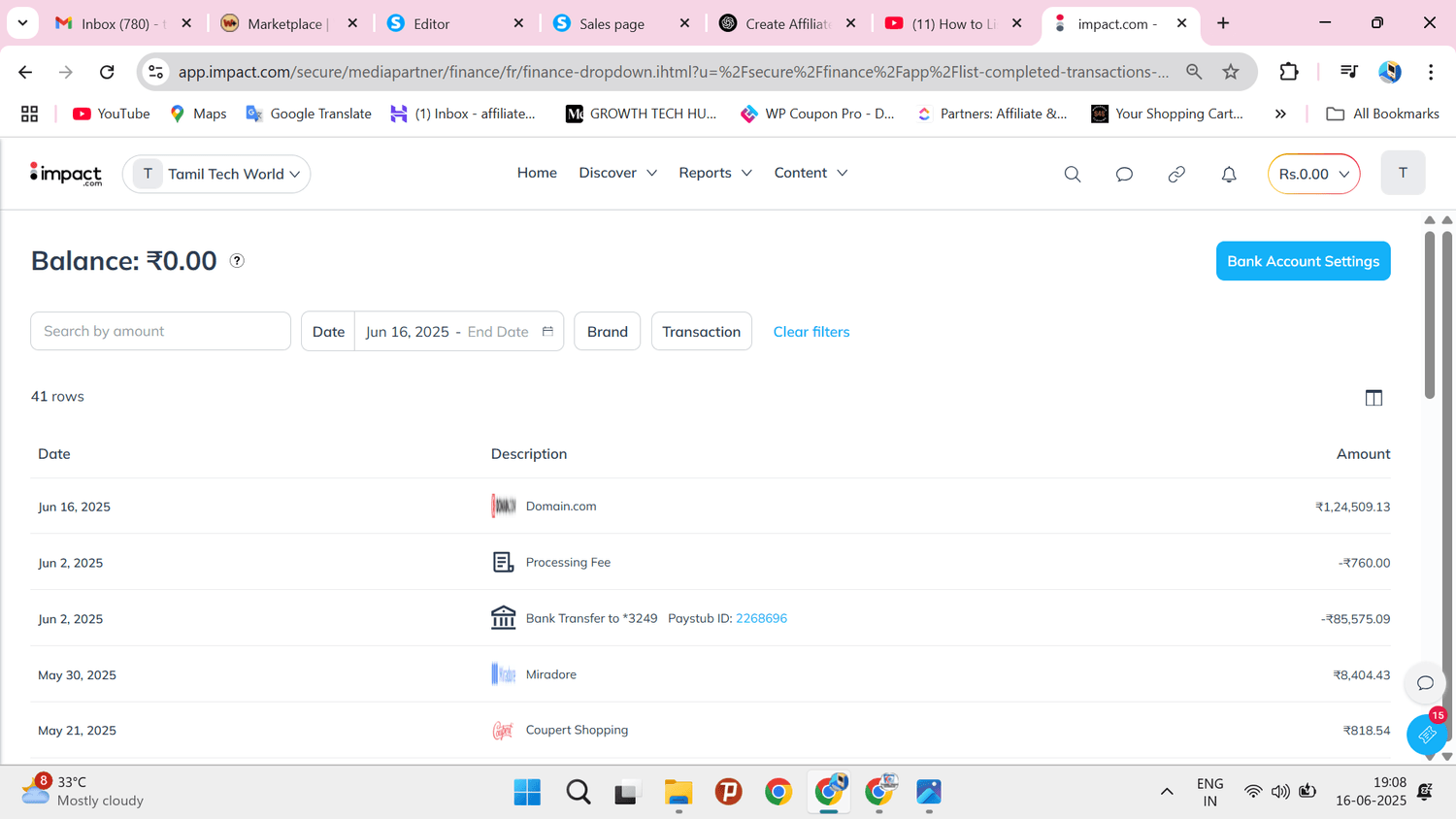
Task: Expand the Reports menu
Action: pos(715,173)
